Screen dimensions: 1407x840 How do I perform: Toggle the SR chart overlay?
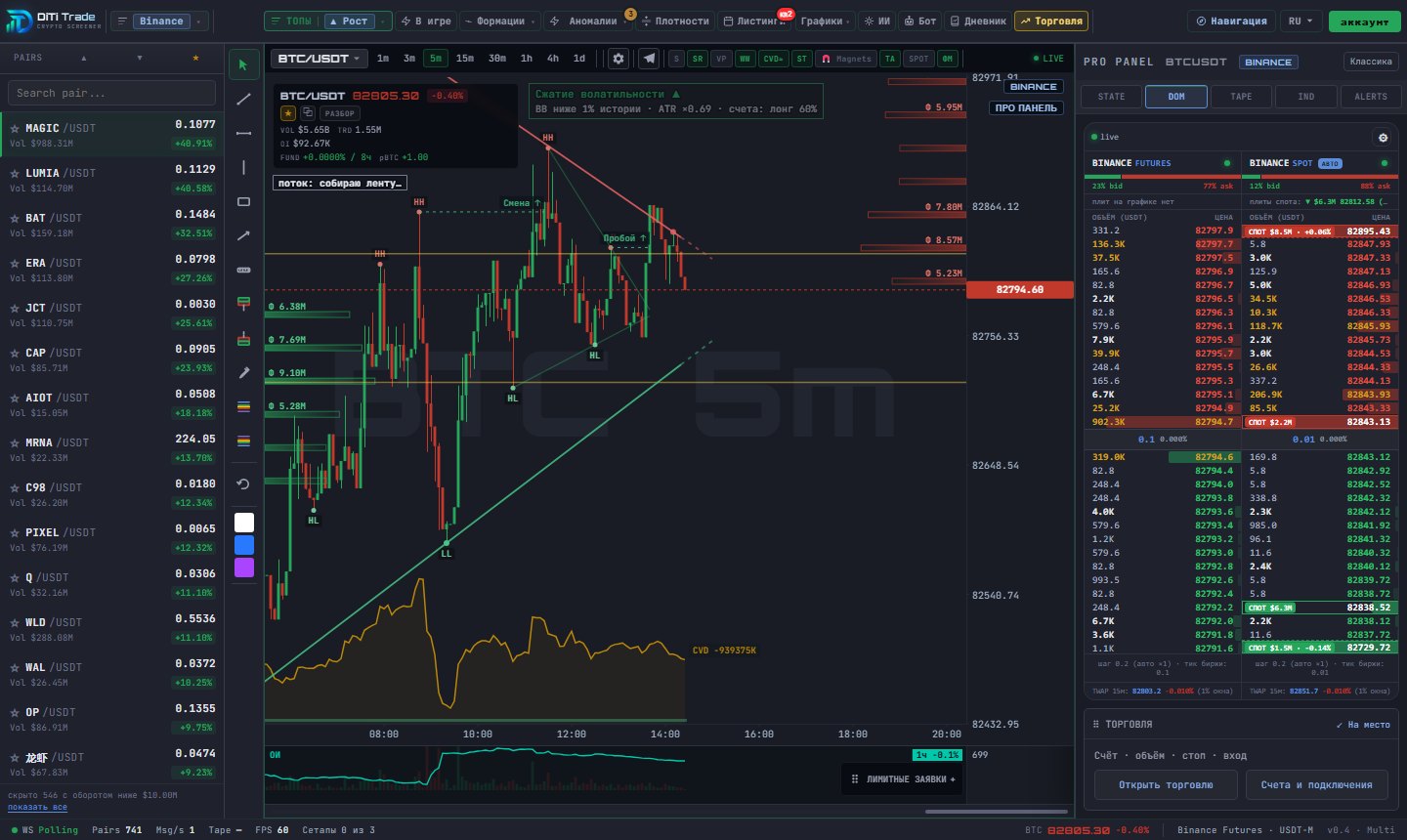(698, 59)
